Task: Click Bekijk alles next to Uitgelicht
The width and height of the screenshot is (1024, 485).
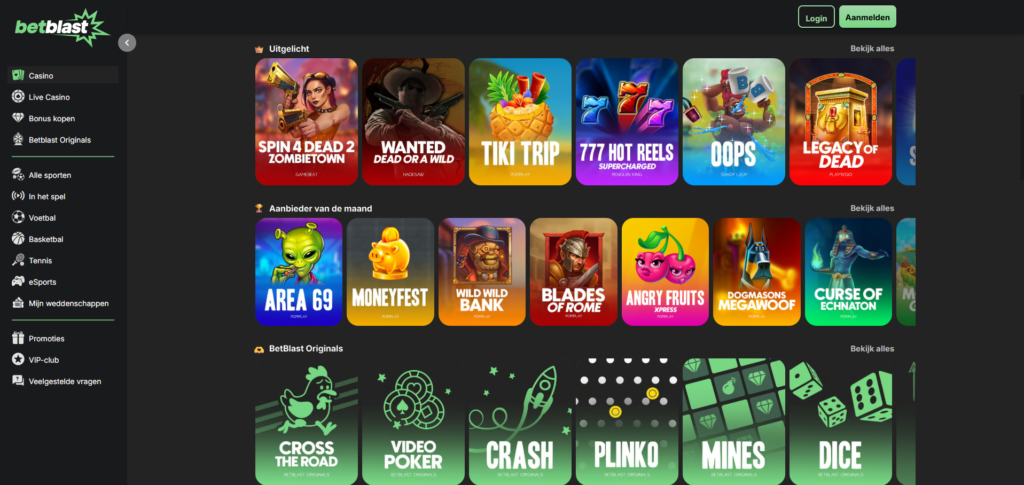Action: coord(872,48)
